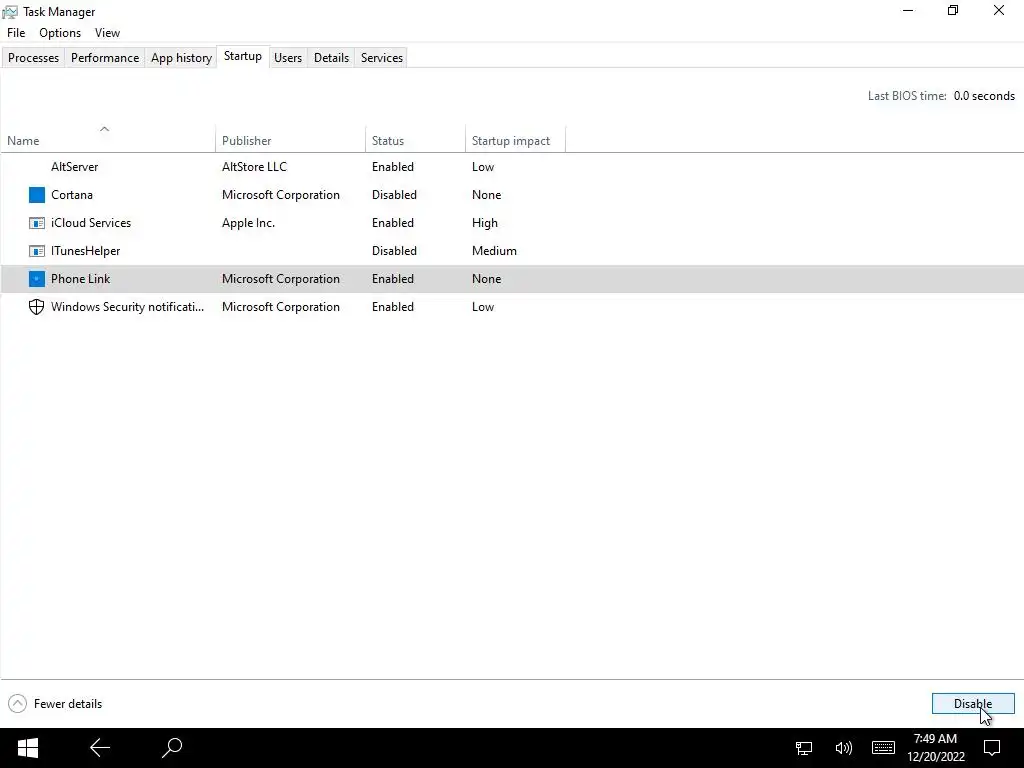Collapse view with Fewer details arrow
Viewport: 1024px width, 768px height.
click(x=18, y=703)
